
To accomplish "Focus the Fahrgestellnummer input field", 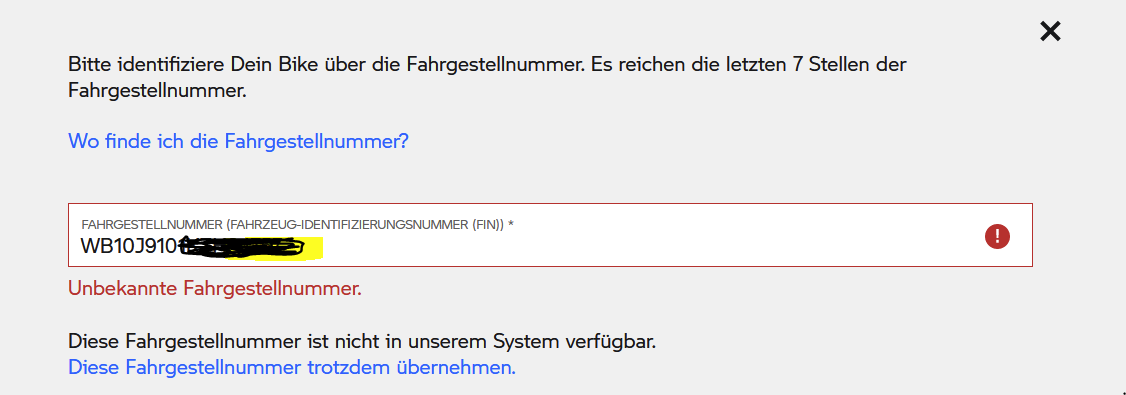I will (x=550, y=235).
